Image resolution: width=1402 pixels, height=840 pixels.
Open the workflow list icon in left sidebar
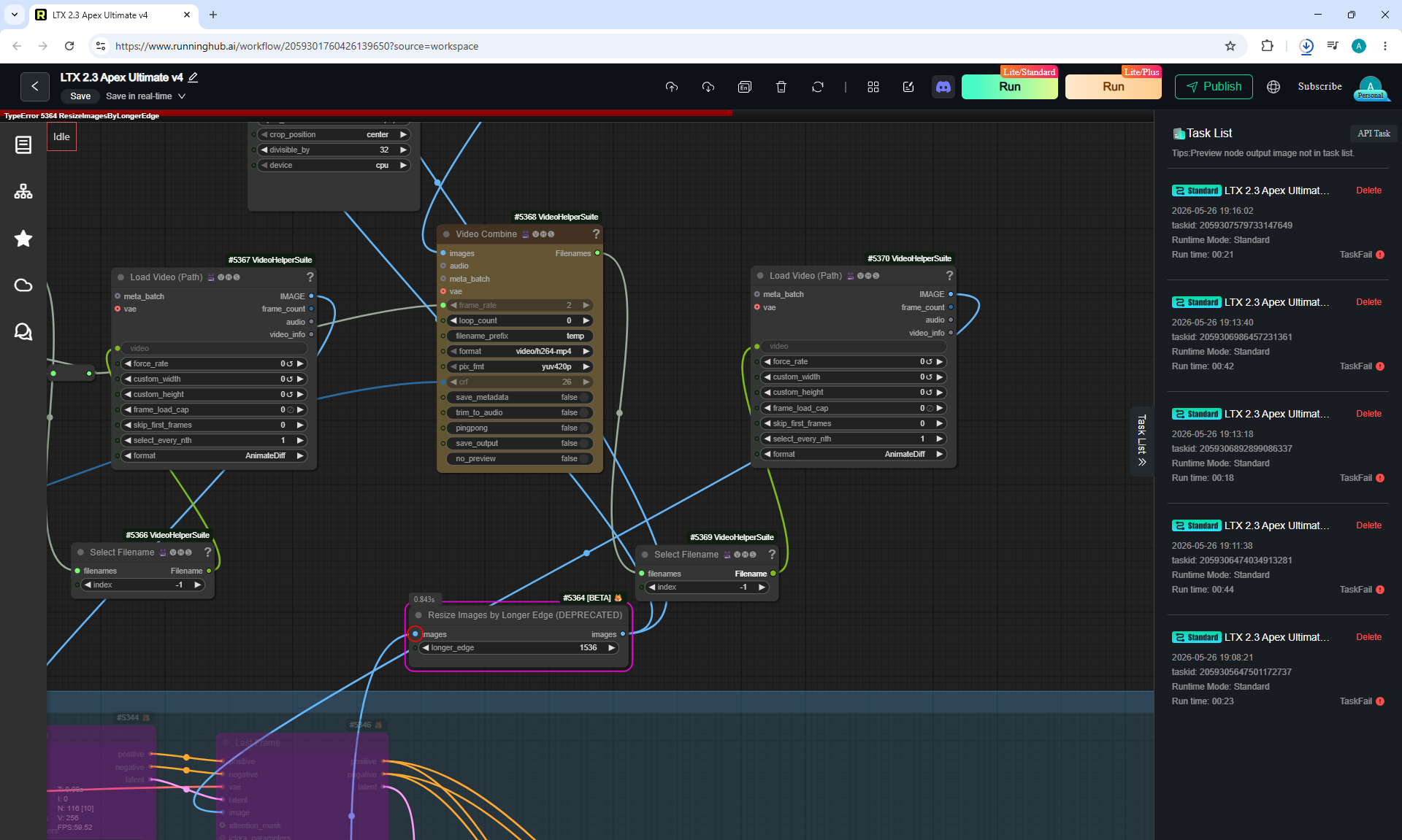[23, 145]
